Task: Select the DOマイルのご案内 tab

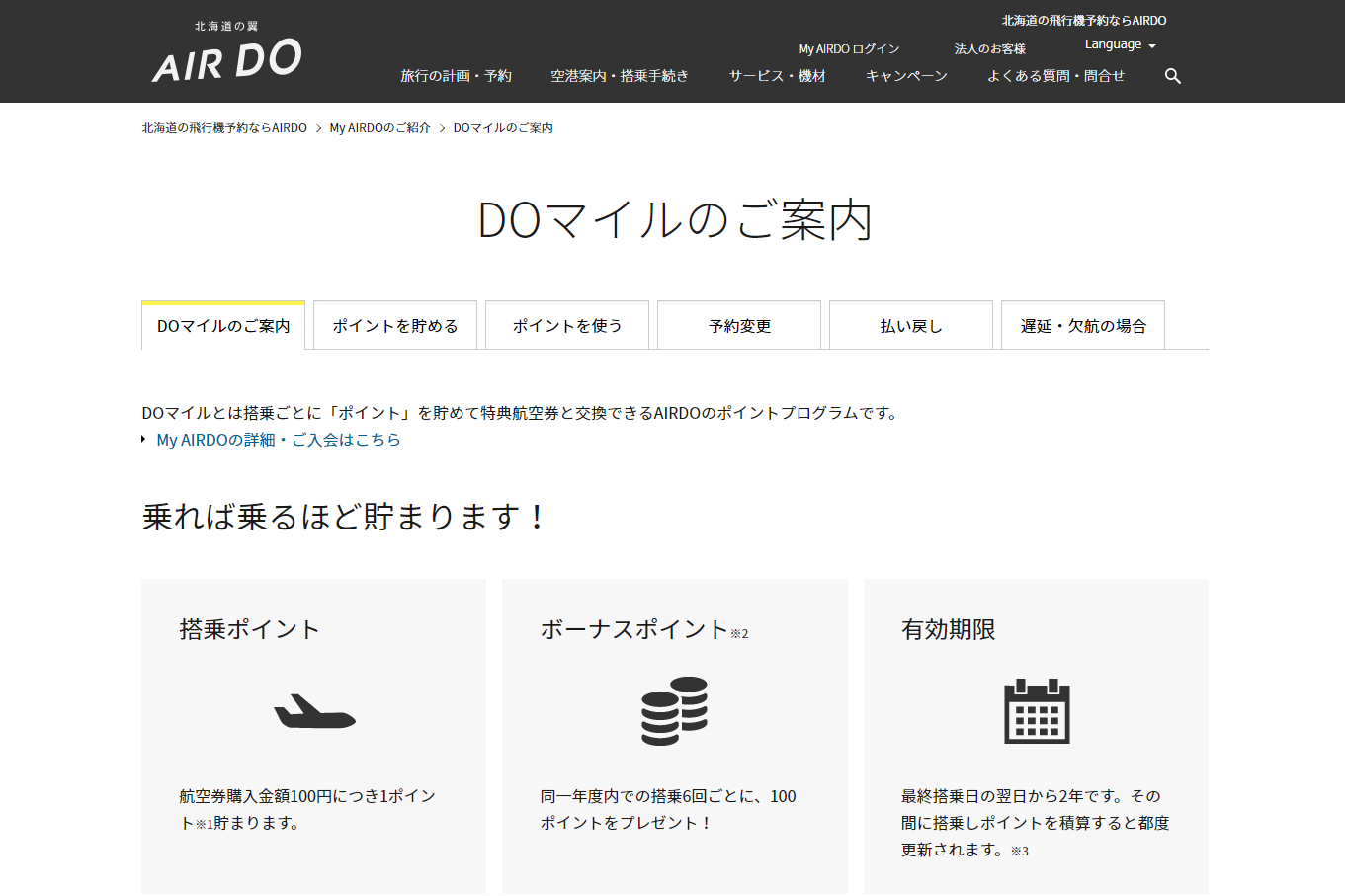Action: (x=223, y=325)
